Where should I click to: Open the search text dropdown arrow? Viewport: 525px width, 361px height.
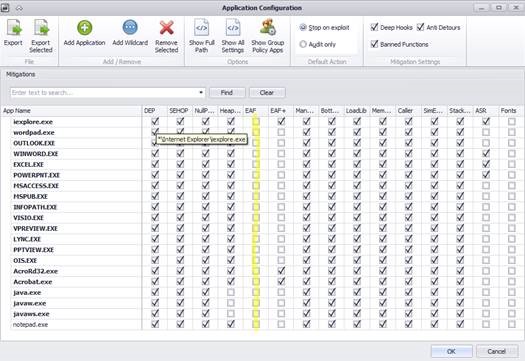tap(201, 92)
